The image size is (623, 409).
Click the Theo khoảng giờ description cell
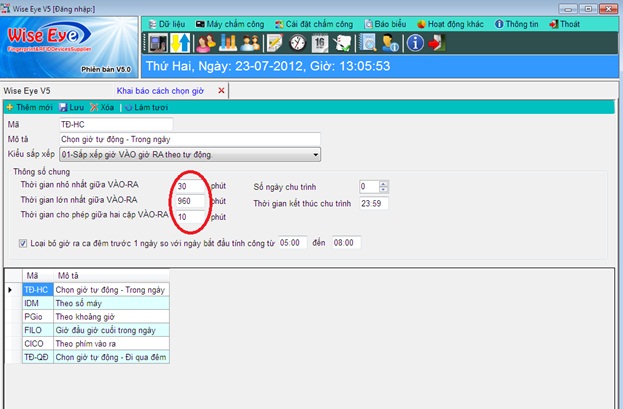[x=111, y=317]
